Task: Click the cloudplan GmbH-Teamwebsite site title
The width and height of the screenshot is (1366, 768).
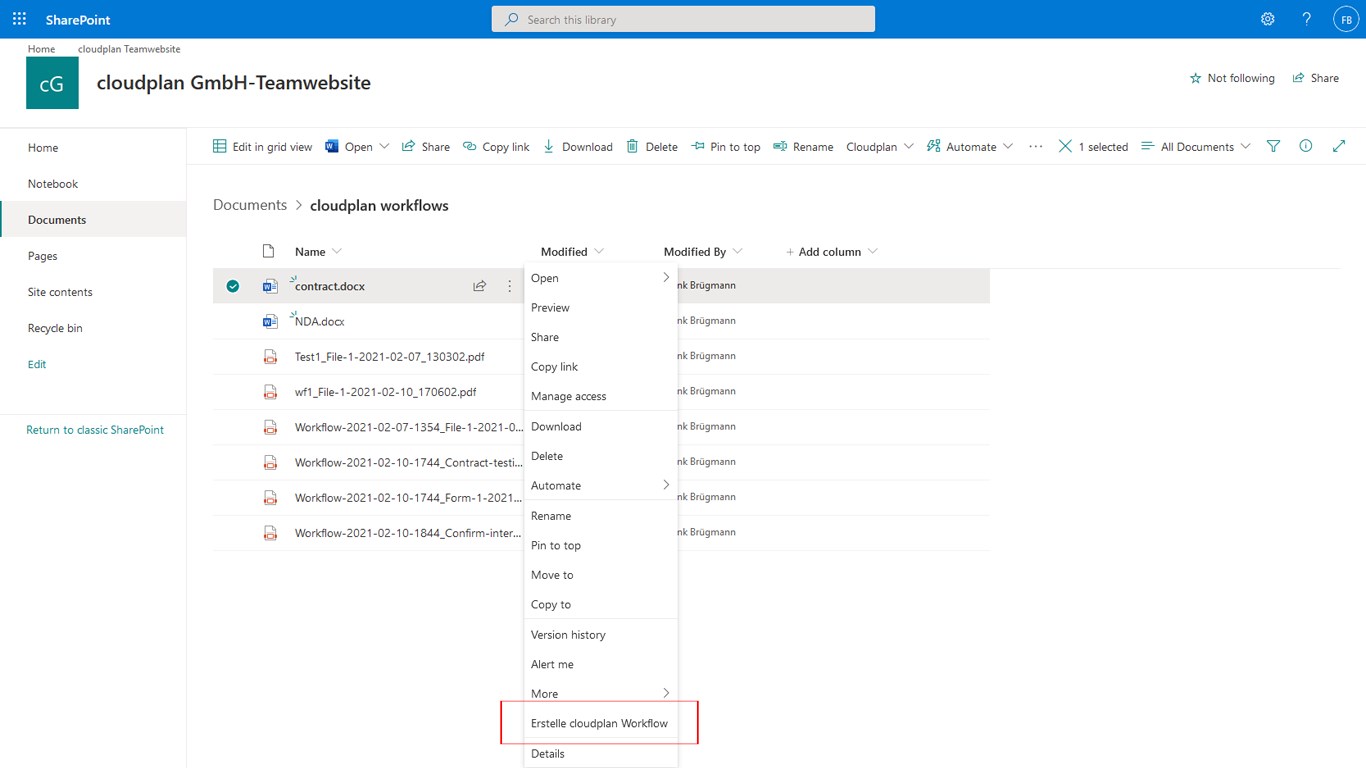Action: [234, 83]
